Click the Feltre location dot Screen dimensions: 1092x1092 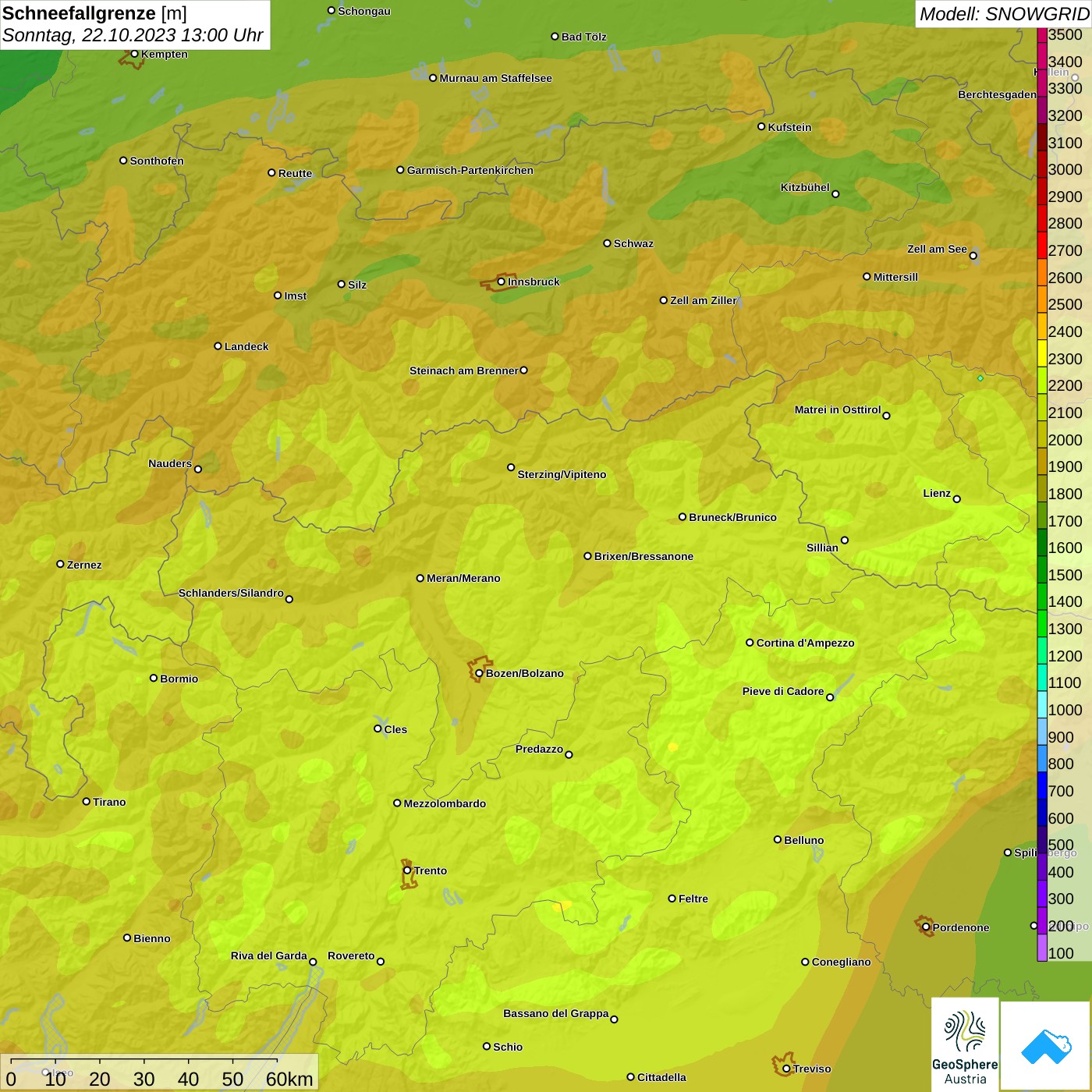pos(672,899)
